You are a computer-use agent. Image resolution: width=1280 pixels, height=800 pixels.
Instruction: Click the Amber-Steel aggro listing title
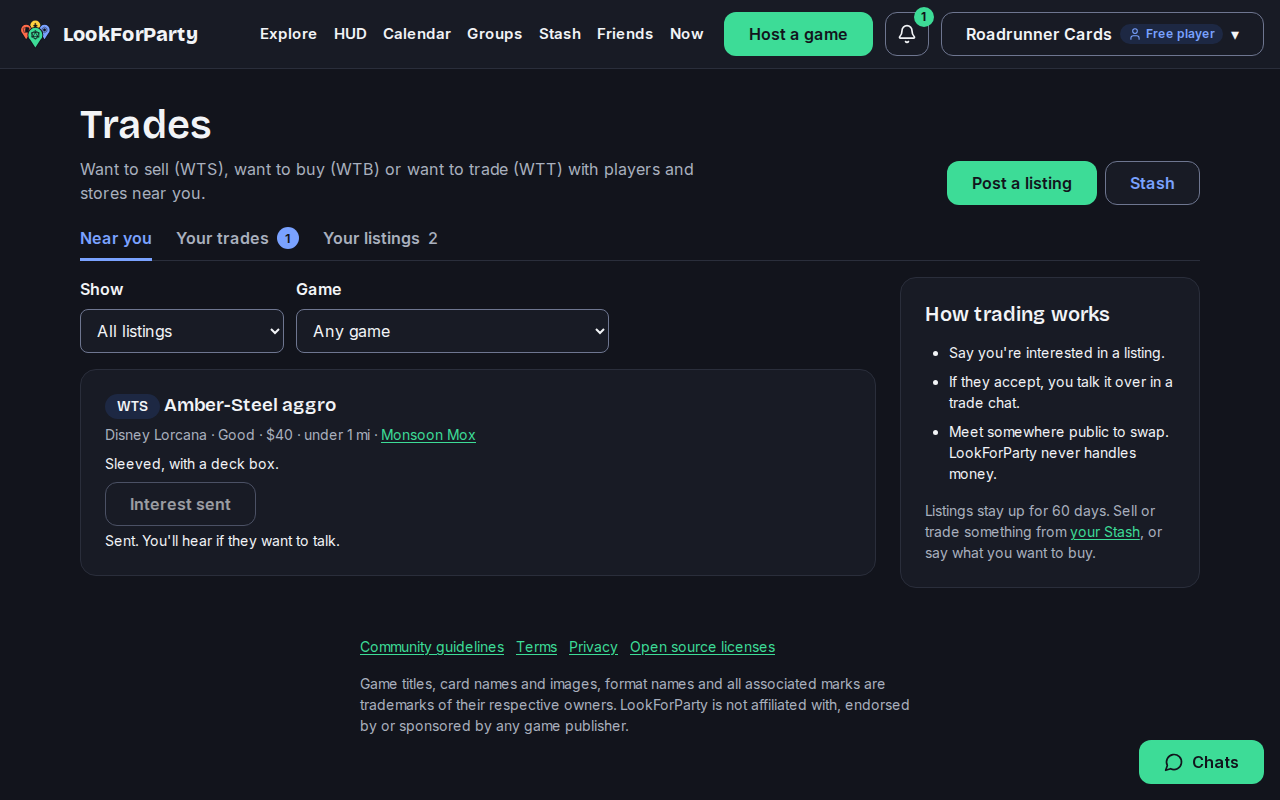(x=250, y=405)
